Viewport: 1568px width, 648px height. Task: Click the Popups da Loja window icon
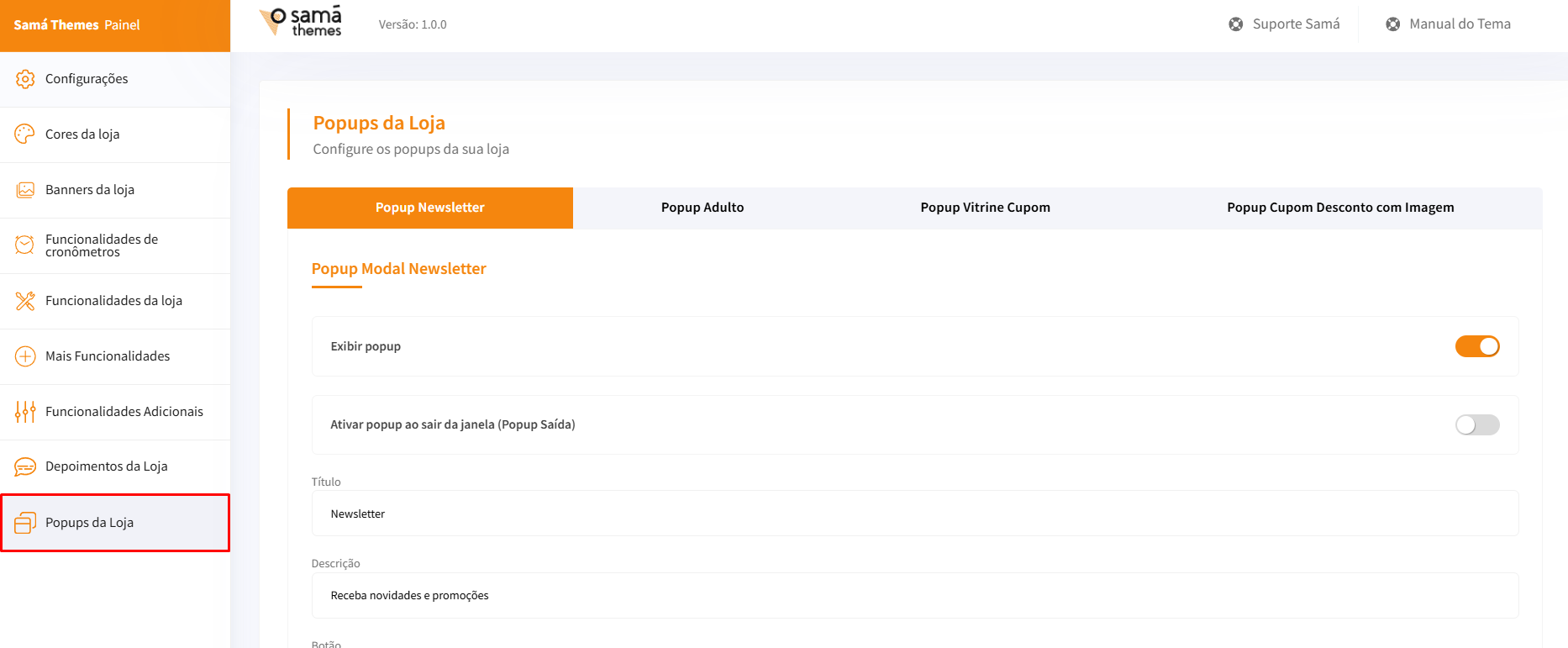tap(25, 523)
